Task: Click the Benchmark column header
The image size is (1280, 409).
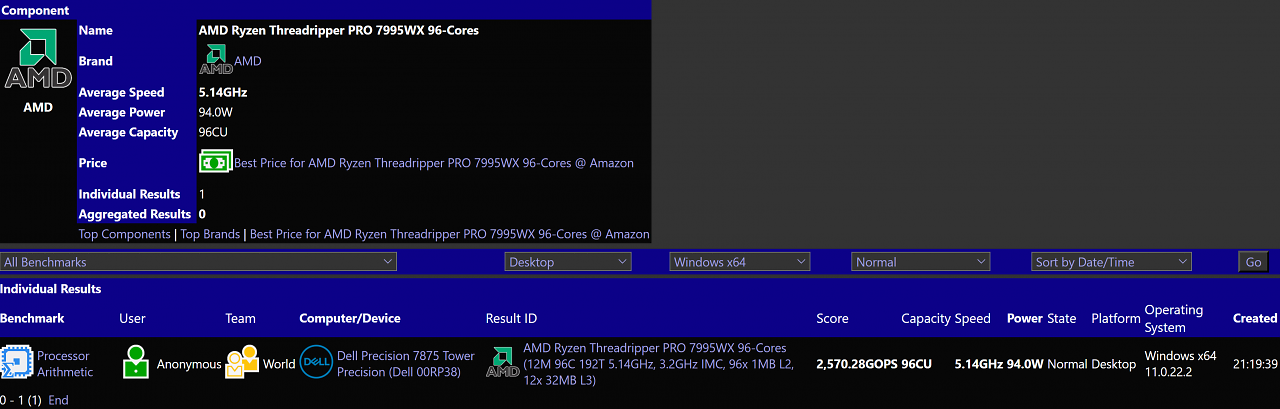Action: coord(32,319)
